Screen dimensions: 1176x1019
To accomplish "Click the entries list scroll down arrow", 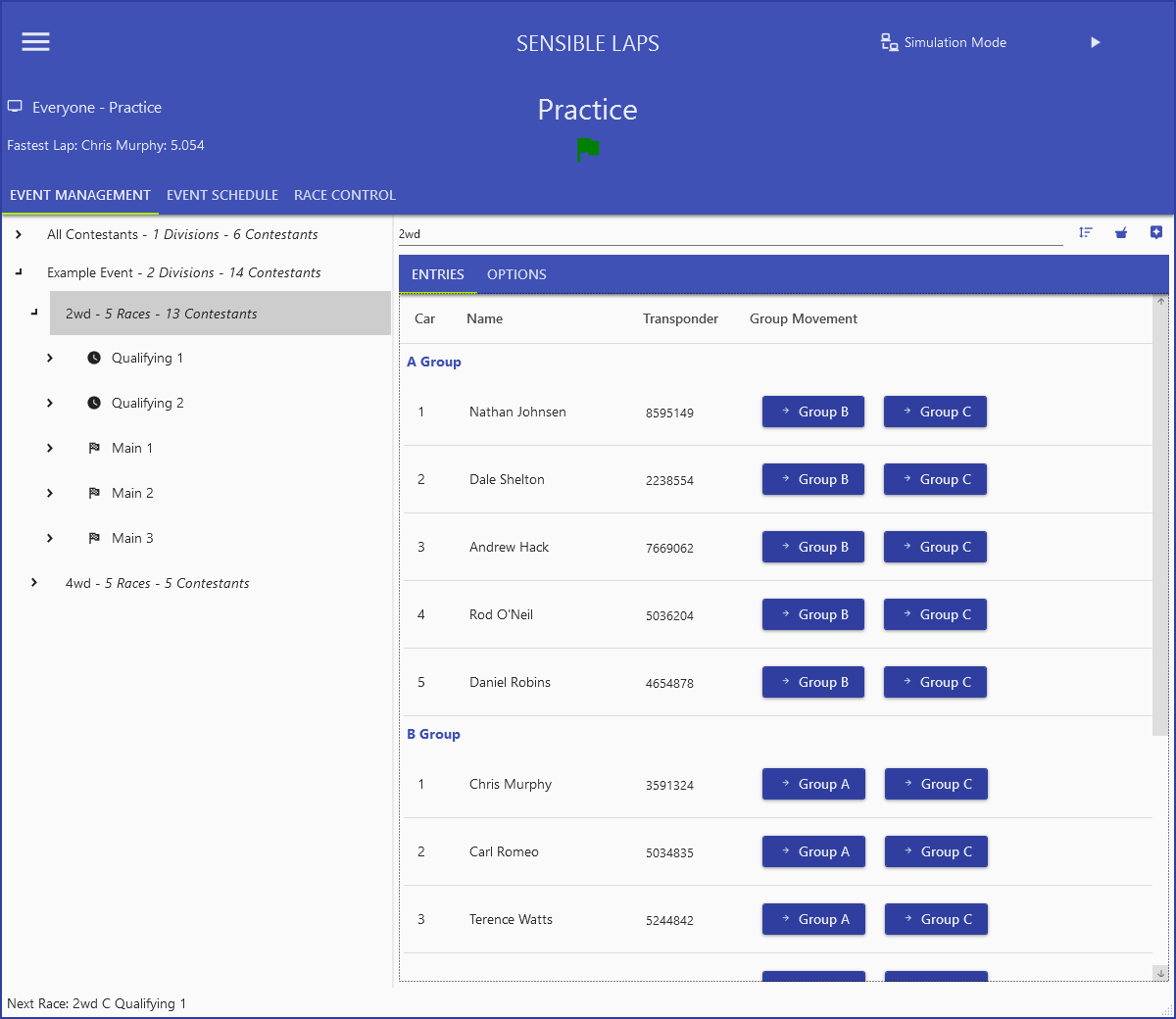I will coord(1160,973).
